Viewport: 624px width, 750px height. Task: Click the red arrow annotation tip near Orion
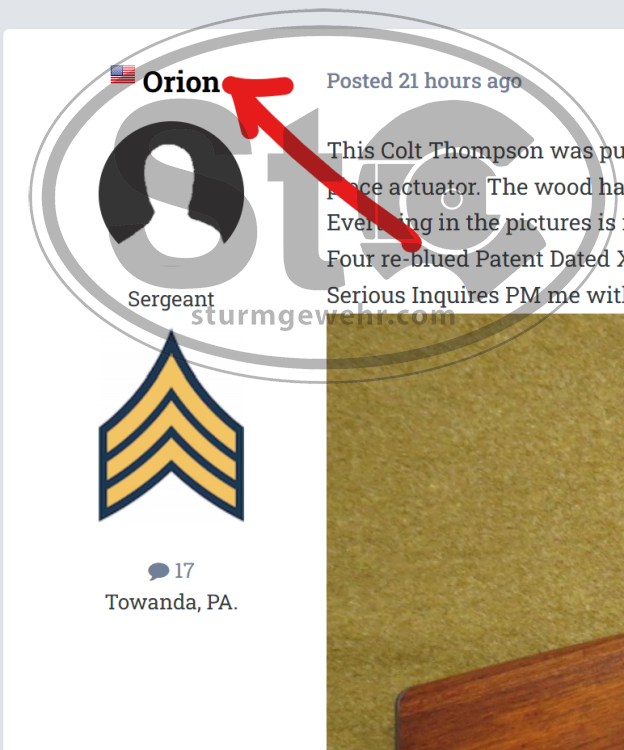pos(230,84)
